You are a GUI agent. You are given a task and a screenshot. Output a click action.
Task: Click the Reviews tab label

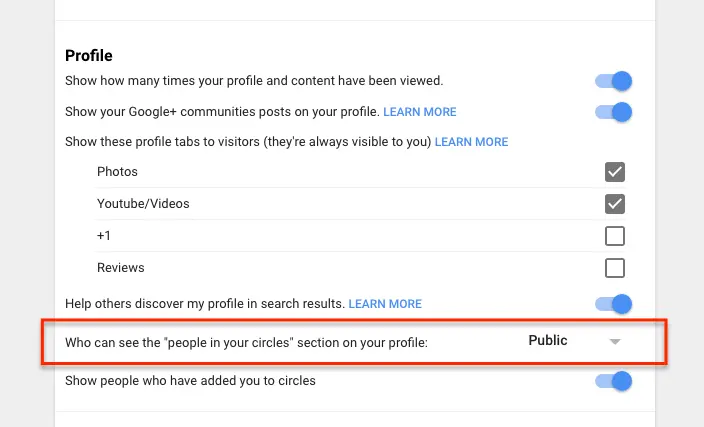pyautogui.click(x=121, y=268)
